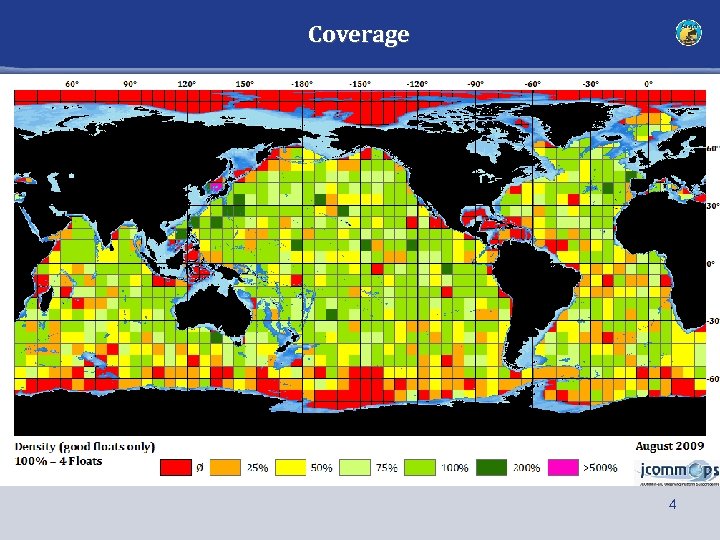Screen dimensions: 720x540
Task: Click 'Density (good floats only)' text
Action: [x=85, y=447]
